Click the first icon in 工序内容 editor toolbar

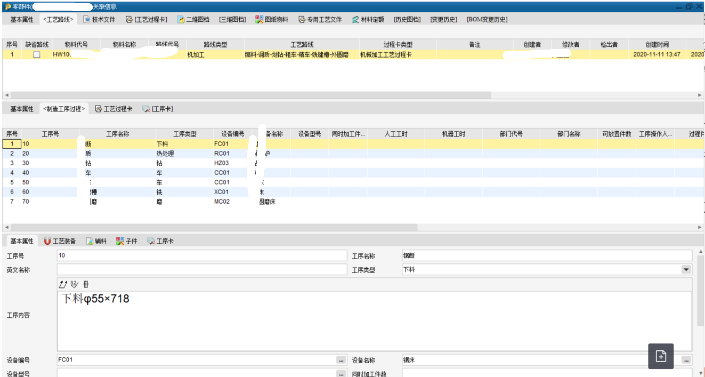pos(63,284)
